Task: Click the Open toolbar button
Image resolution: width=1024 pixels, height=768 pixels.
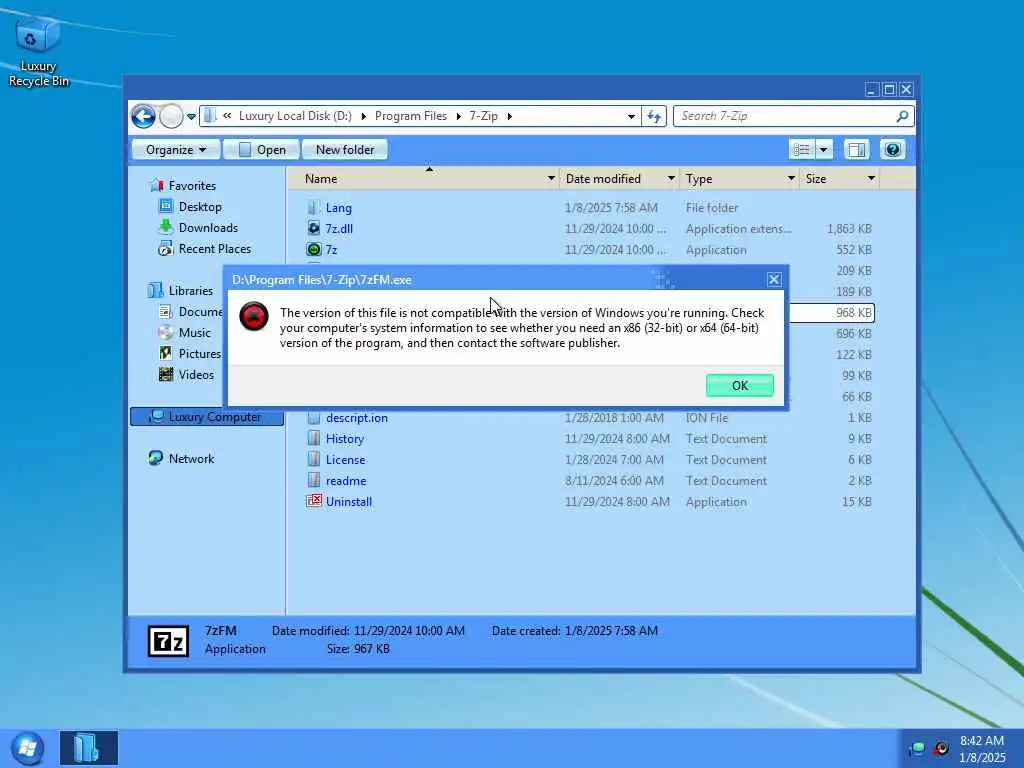Action: [261, 150]
